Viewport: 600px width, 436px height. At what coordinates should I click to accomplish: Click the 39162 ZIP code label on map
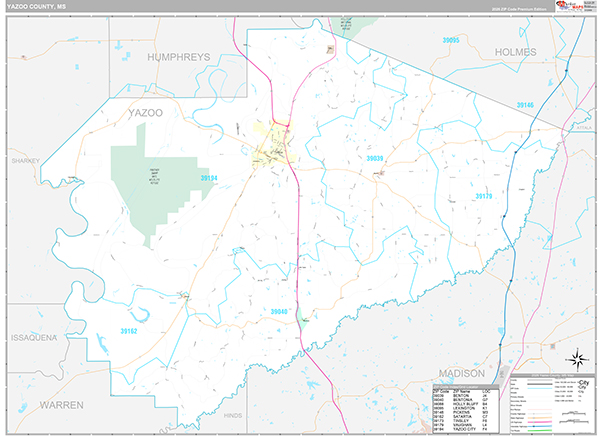click(129, 331)
